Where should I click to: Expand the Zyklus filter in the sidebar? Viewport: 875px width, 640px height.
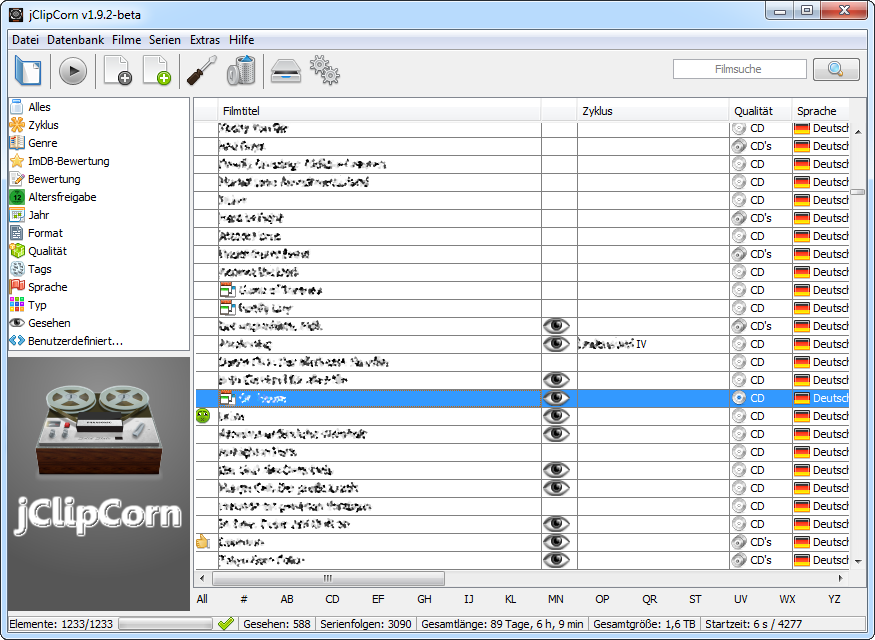(43, 125)
